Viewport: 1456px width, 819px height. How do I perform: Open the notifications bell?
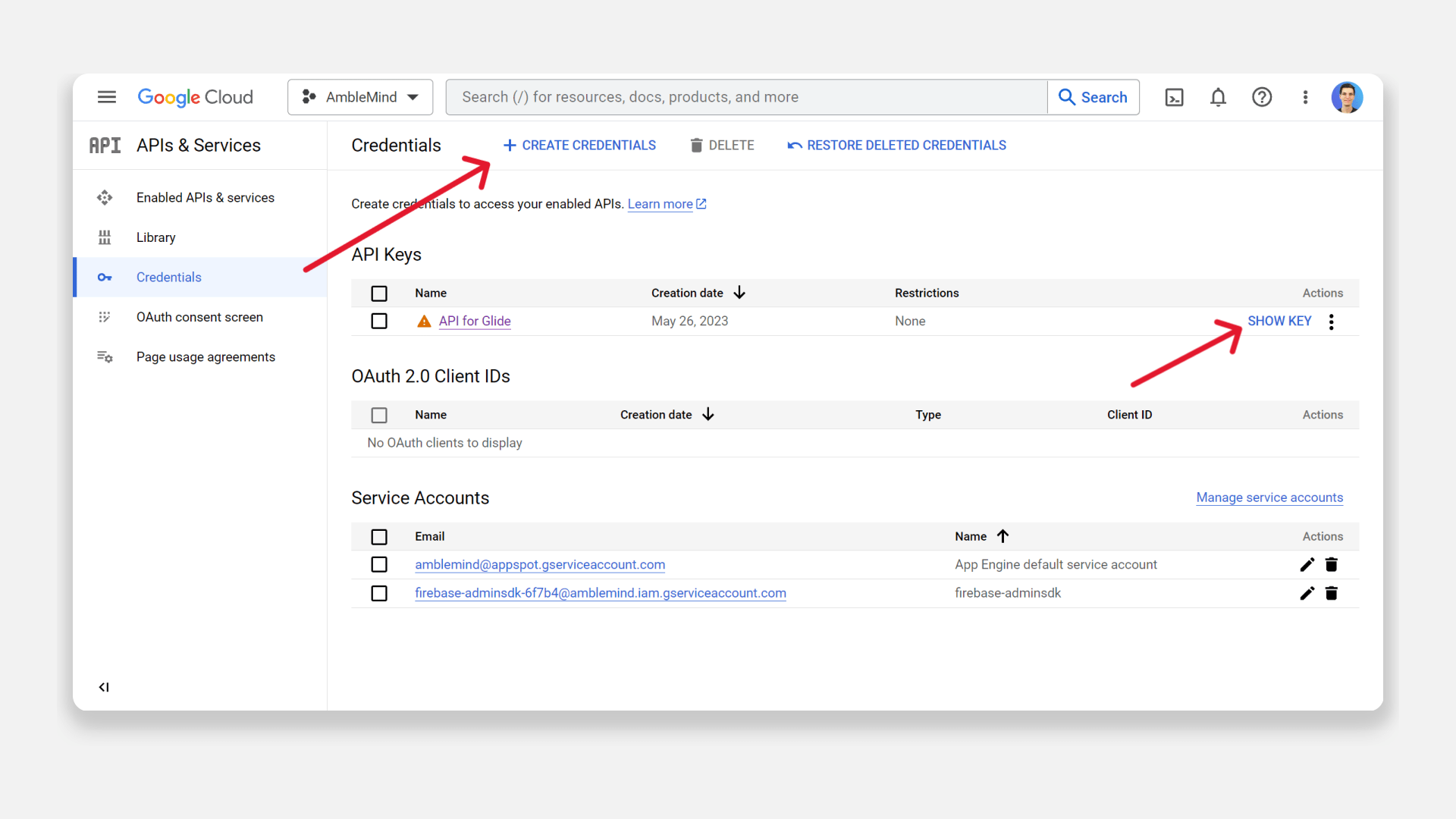pos(1218,97)
